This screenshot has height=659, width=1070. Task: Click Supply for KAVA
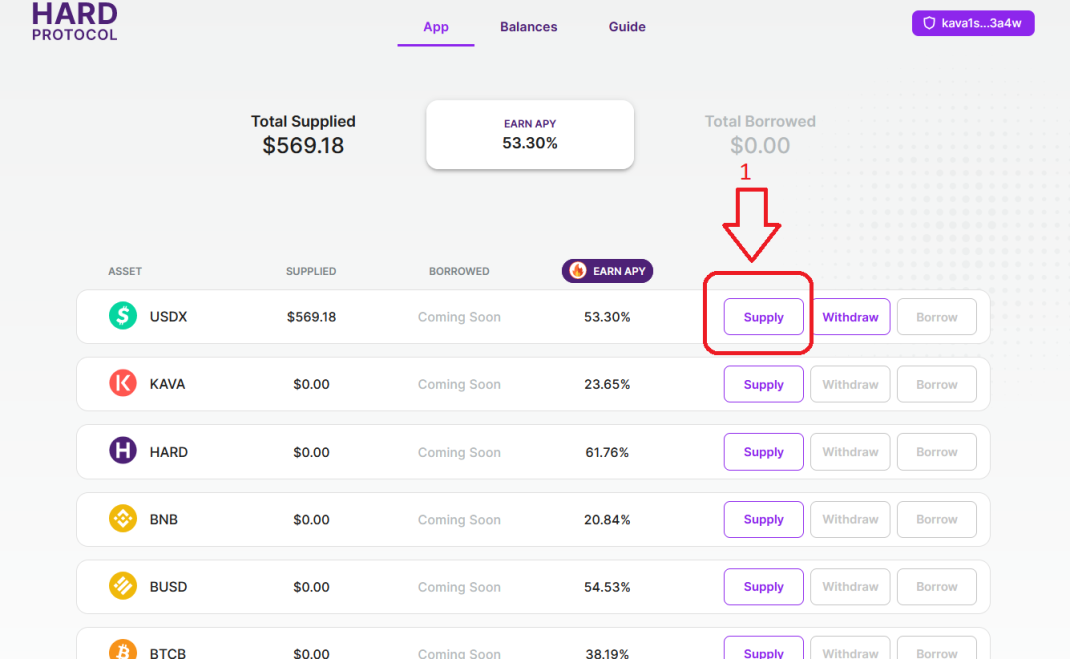tap(764, 384)
